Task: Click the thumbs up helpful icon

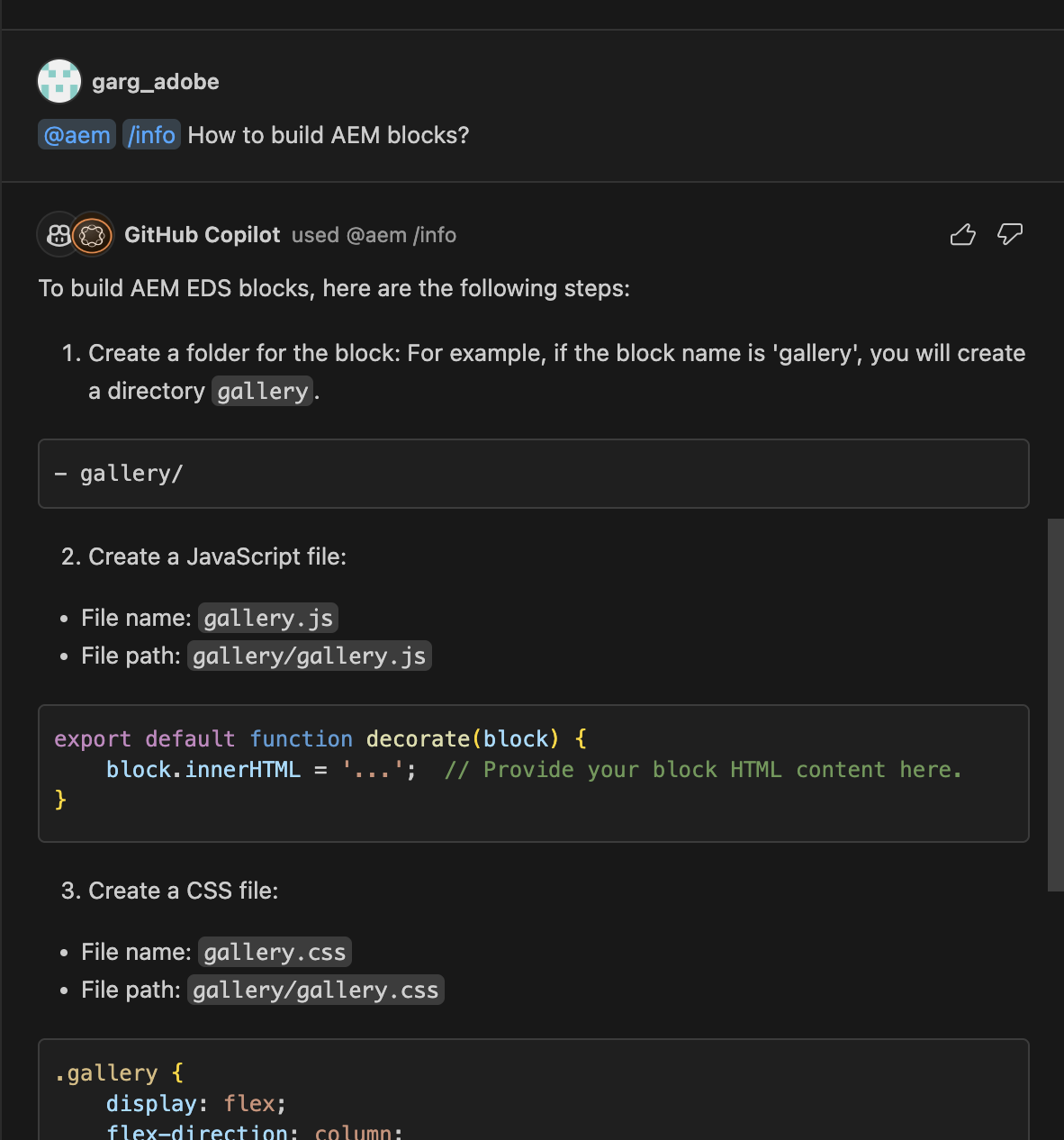Action: [x=962, y=235]
